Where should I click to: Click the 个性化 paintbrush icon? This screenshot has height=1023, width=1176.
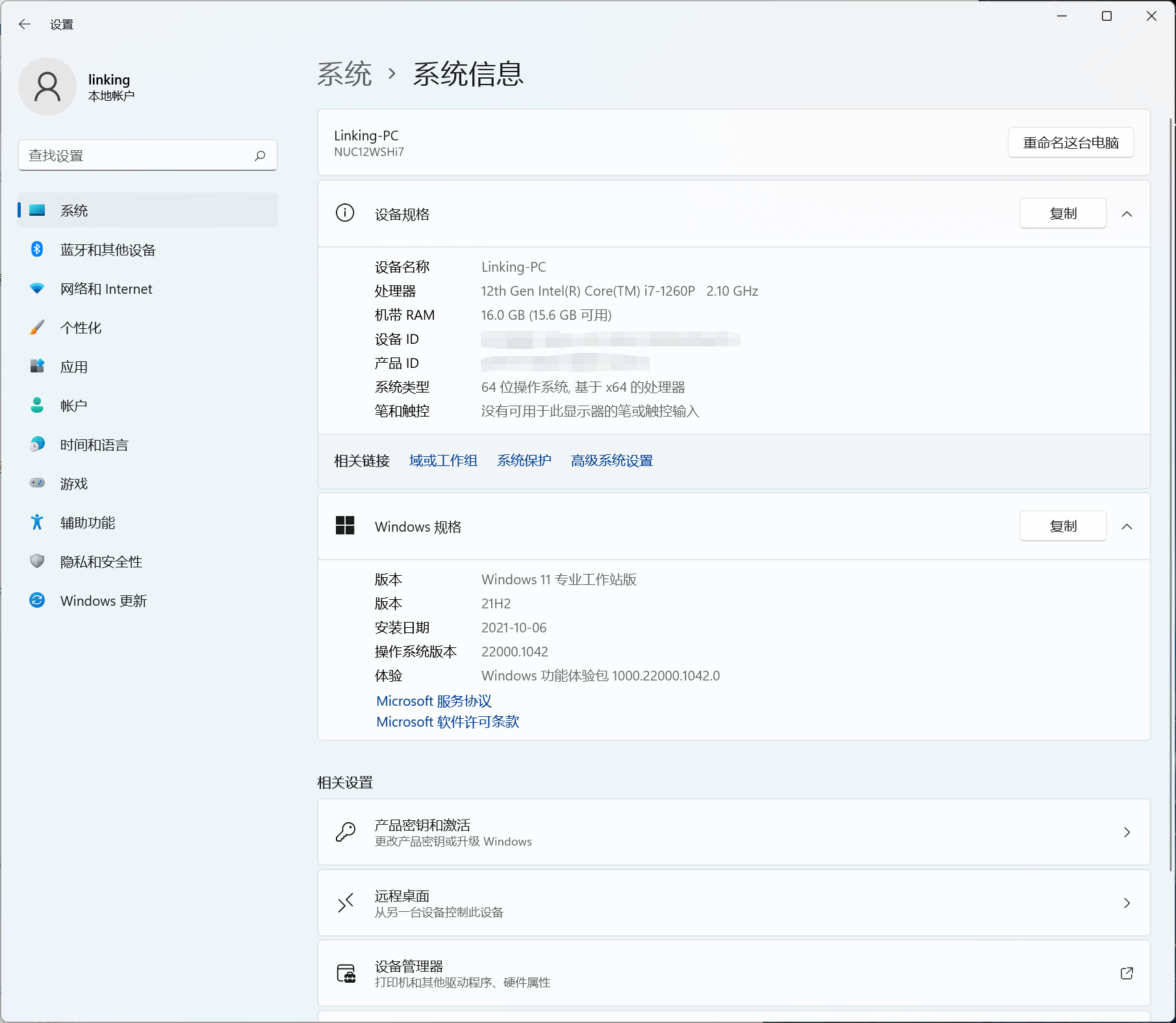tap(37, 328)
